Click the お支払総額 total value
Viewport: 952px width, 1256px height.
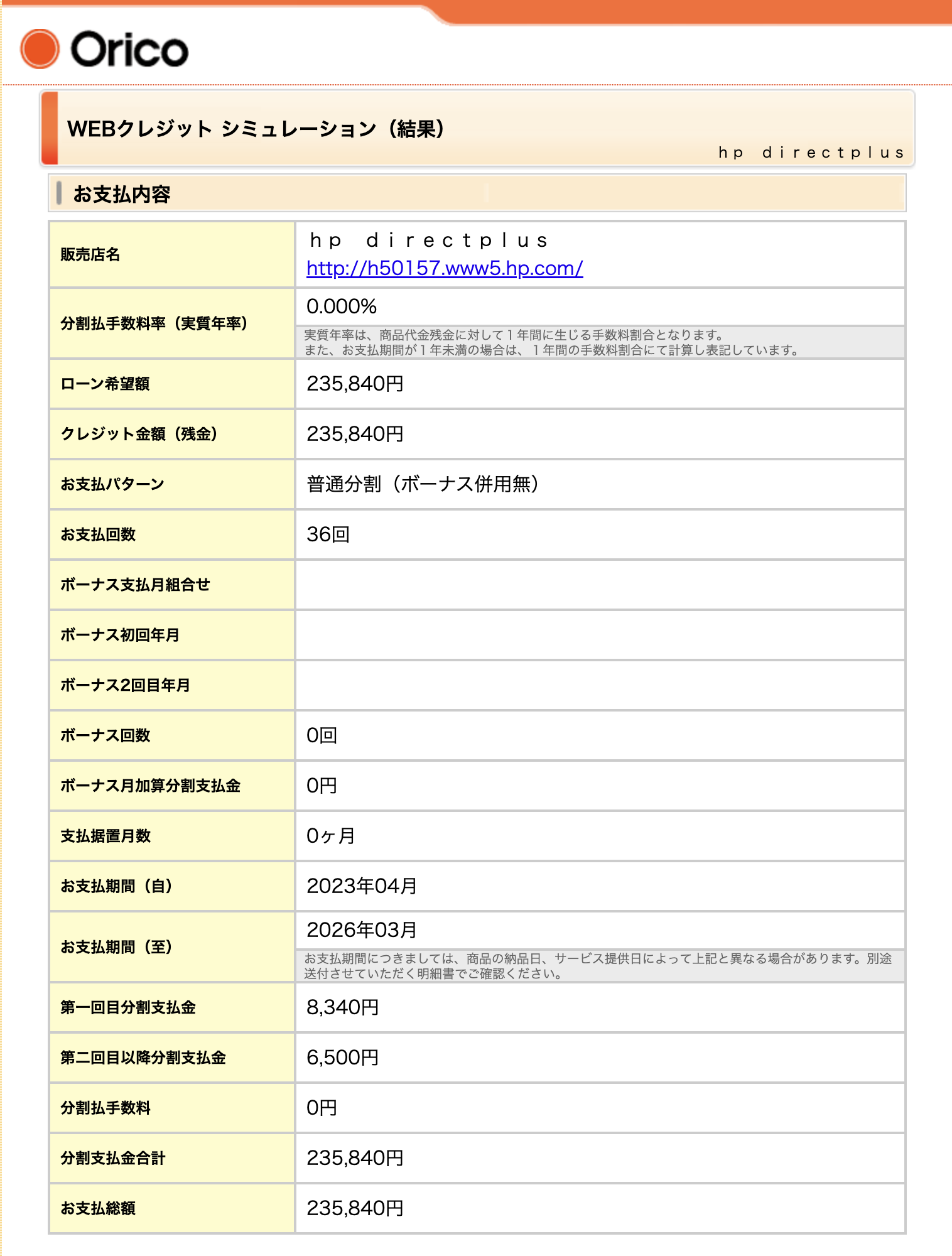(355, 1208)
